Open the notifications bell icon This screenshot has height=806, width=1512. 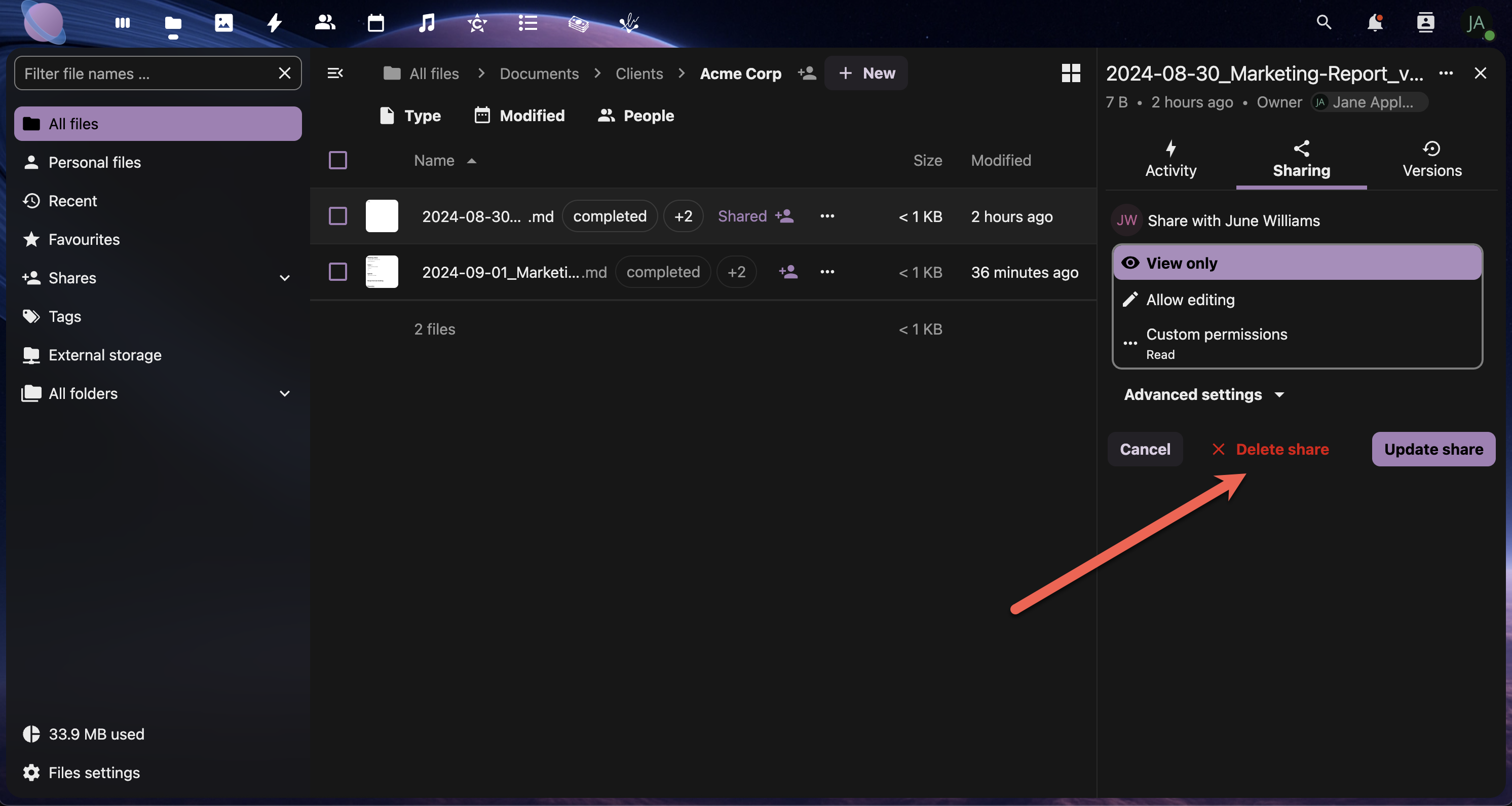1375,23
